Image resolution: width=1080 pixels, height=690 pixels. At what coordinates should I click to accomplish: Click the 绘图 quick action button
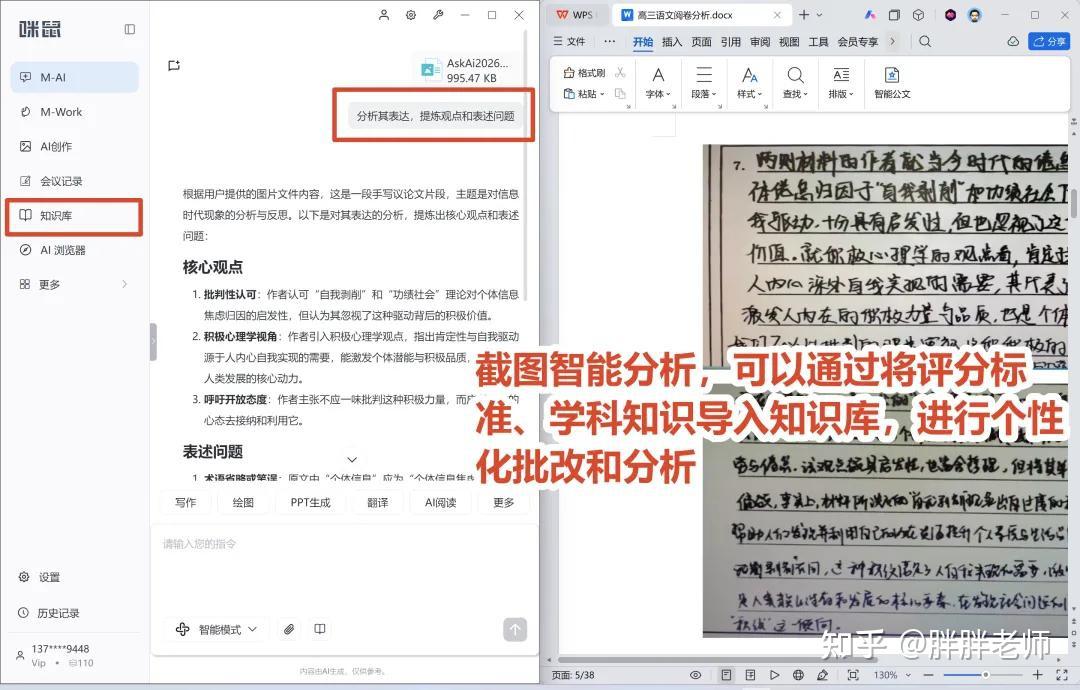point(242,503)
